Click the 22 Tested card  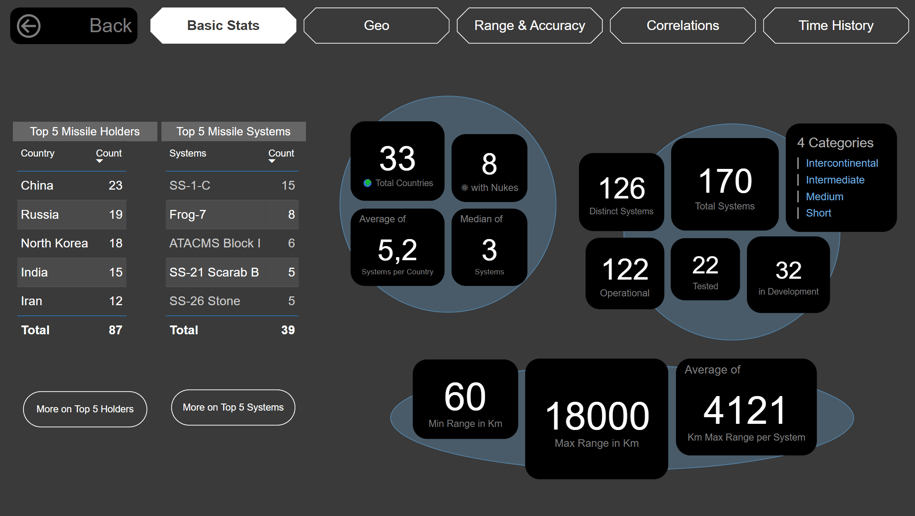(x=706, y=269)
